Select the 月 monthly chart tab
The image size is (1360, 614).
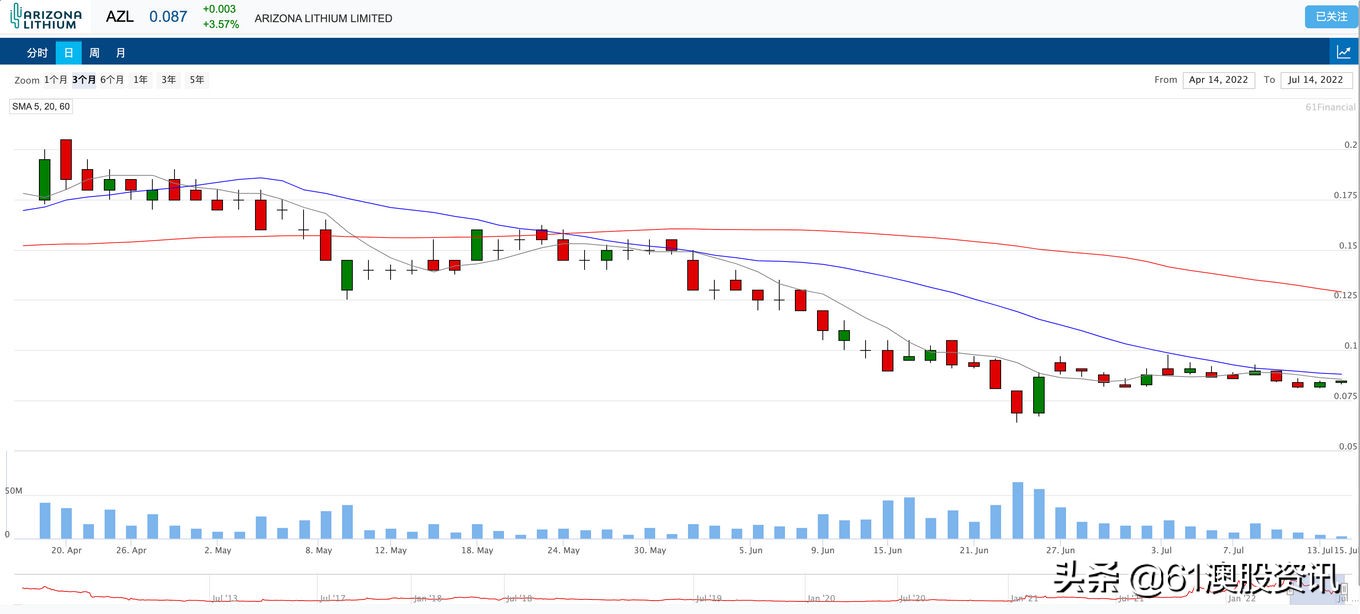coord(120,53)
